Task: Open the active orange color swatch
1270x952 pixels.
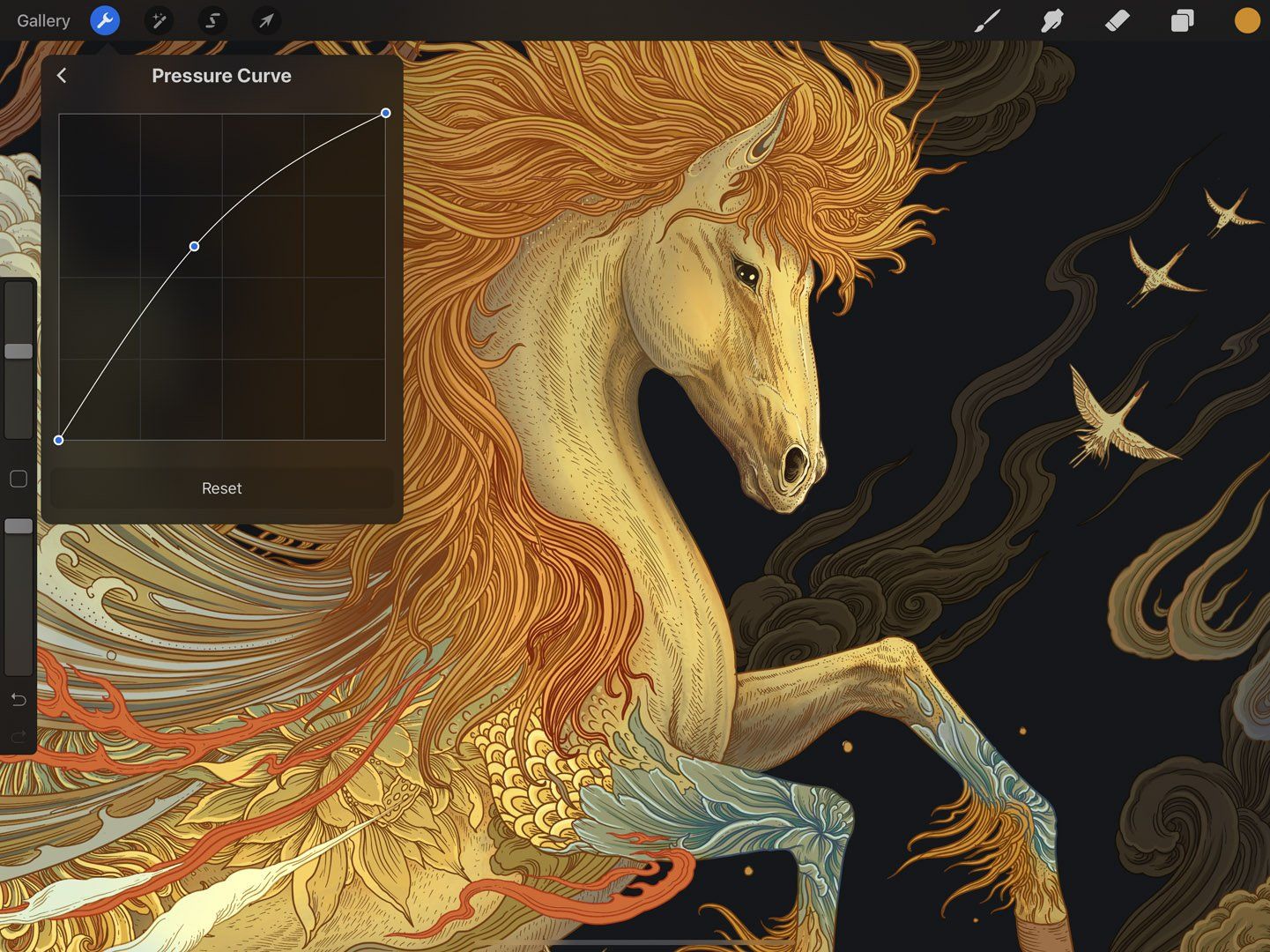Action: pyautogui.click(x=1246, y=20)
